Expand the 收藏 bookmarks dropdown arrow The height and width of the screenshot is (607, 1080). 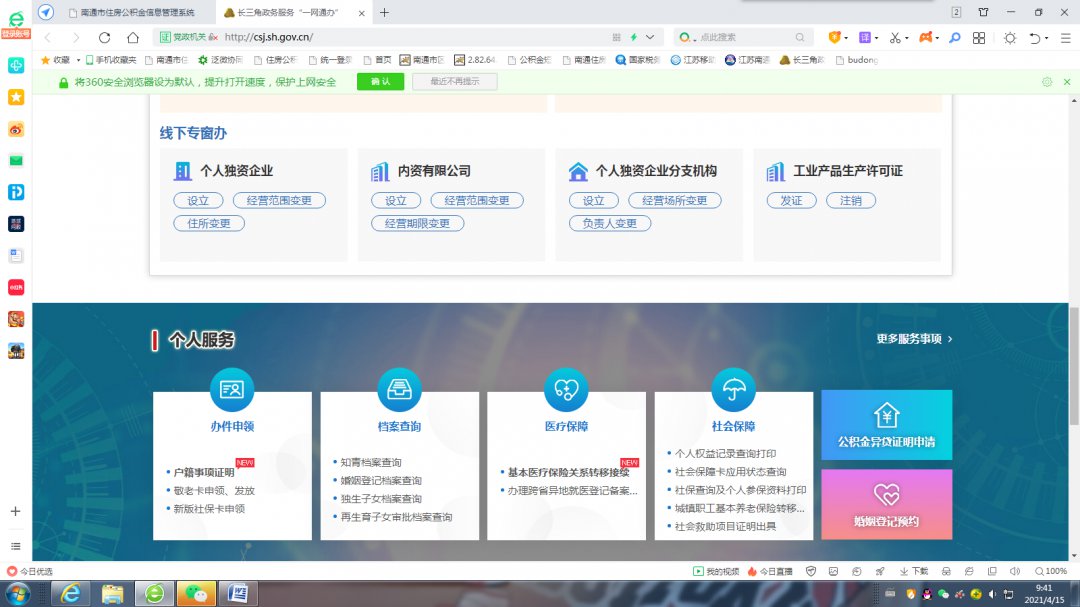pos(78,60)
